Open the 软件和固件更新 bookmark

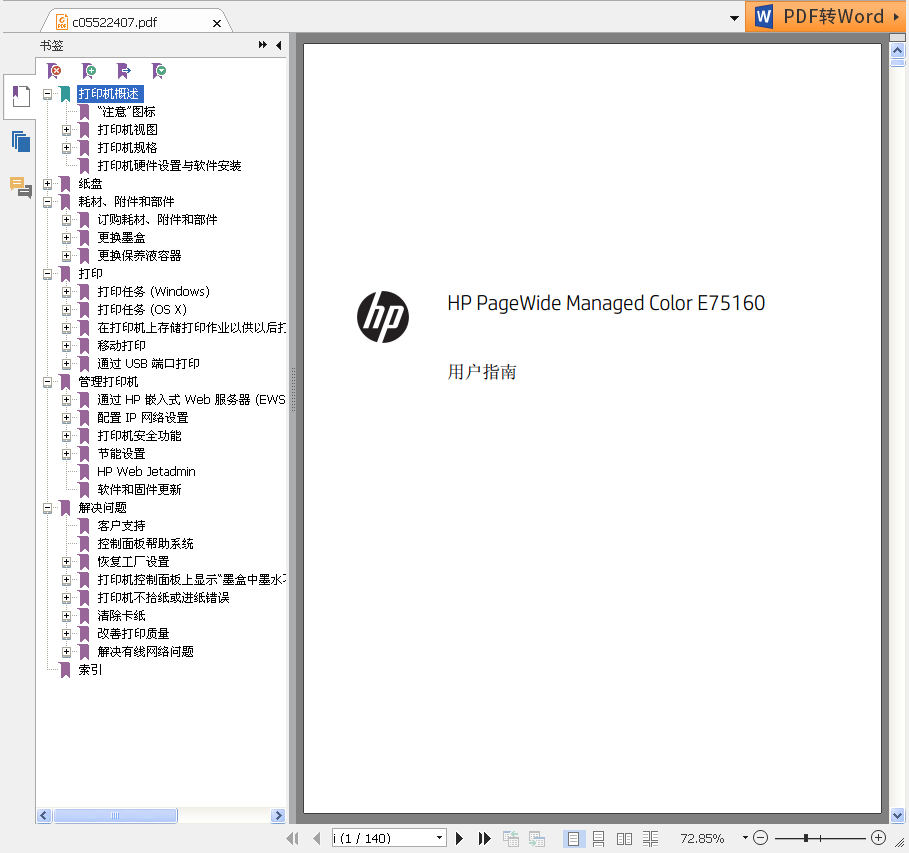139,489
